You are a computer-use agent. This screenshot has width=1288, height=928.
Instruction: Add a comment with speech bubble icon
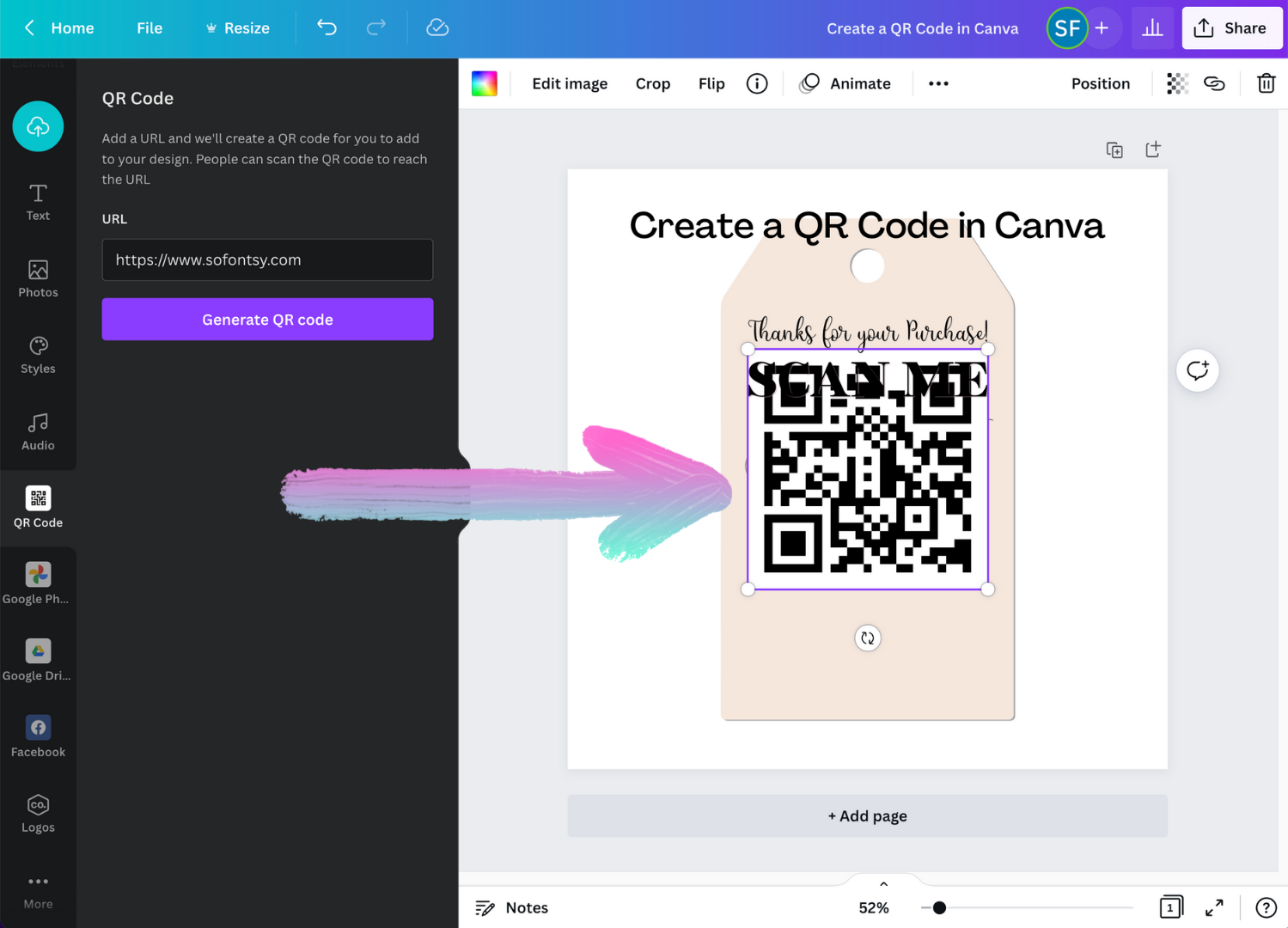(1198, 370)
